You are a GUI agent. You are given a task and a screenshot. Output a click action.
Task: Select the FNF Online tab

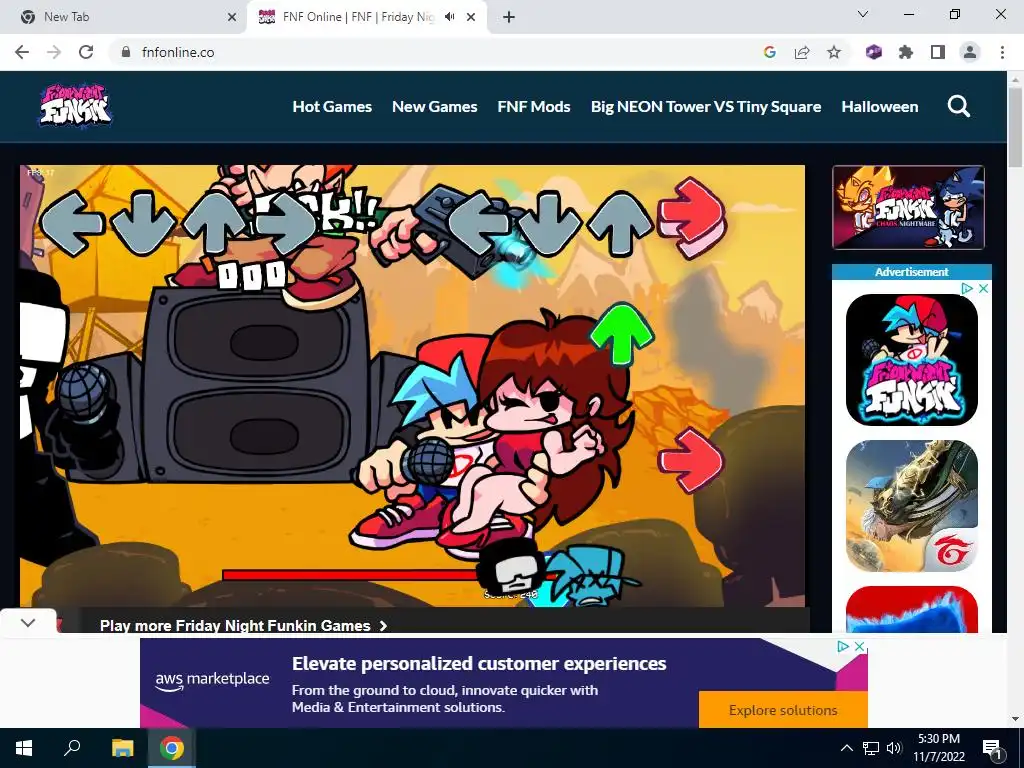coord(366,17)
